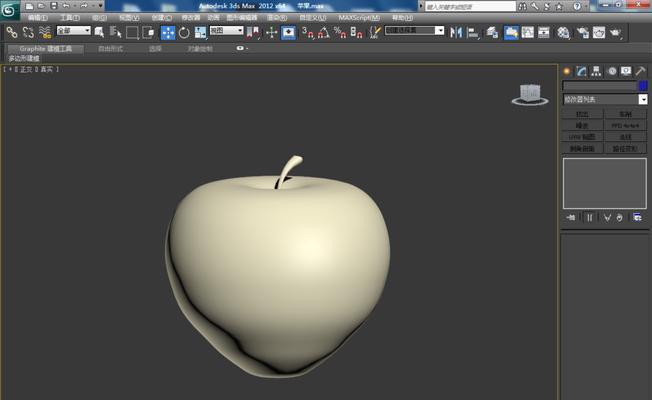This screenshot has width=652, height=400.
Task: Expand the ribbon minimize options arrow
Action: point(247,48)
